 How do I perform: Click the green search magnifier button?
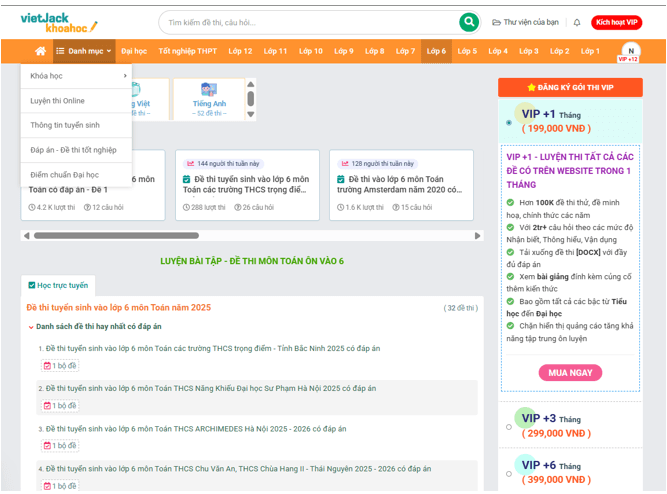pyautogui.click(x=468, y=22)
